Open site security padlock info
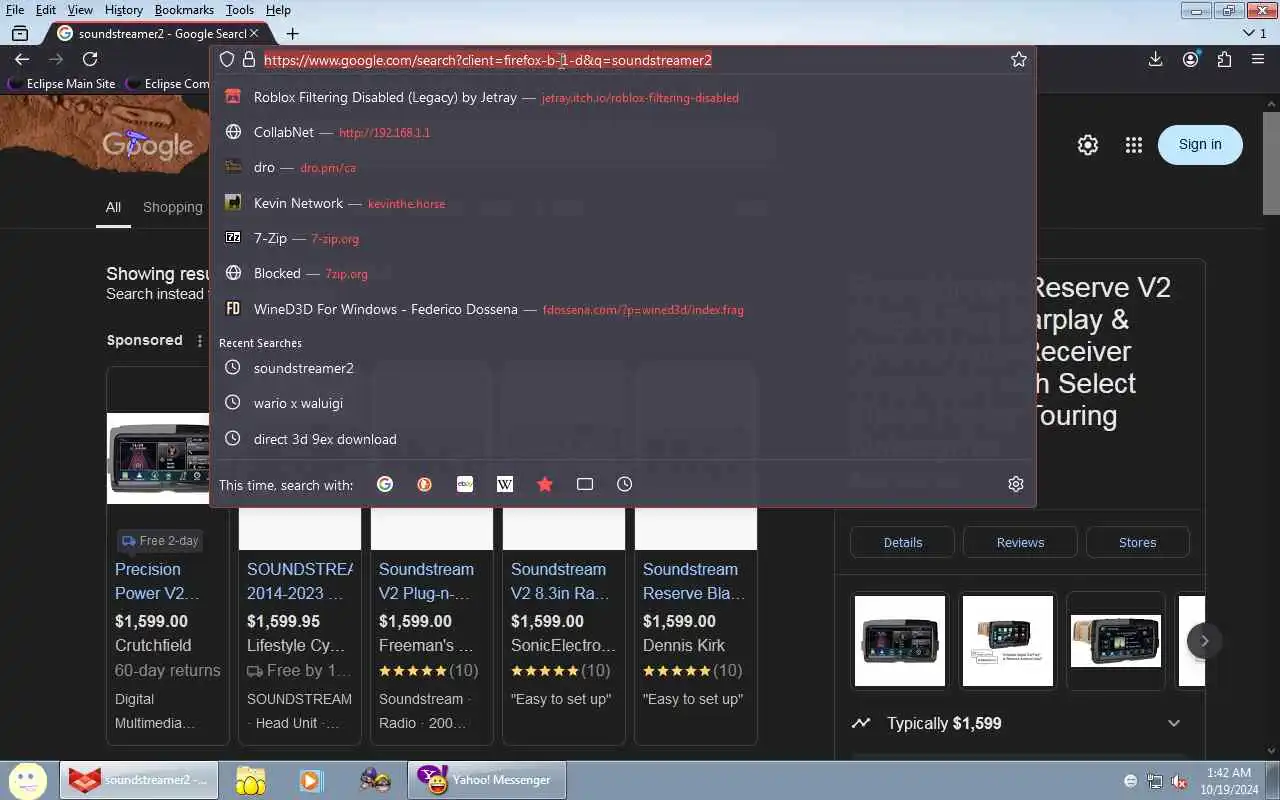 (x=249, y=60)
